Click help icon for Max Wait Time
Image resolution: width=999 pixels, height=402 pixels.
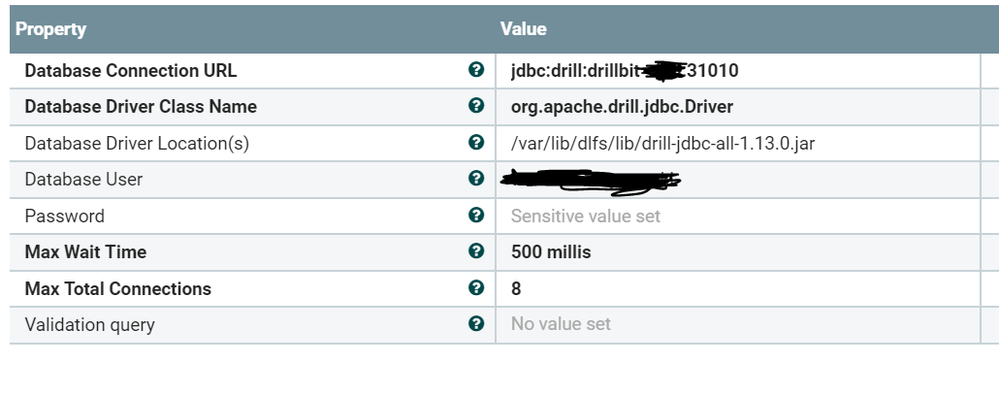[x=476, y=252]
